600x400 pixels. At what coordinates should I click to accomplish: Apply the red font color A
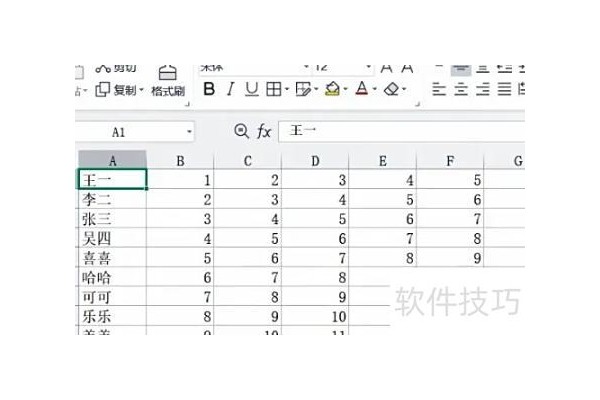(362, 89)
